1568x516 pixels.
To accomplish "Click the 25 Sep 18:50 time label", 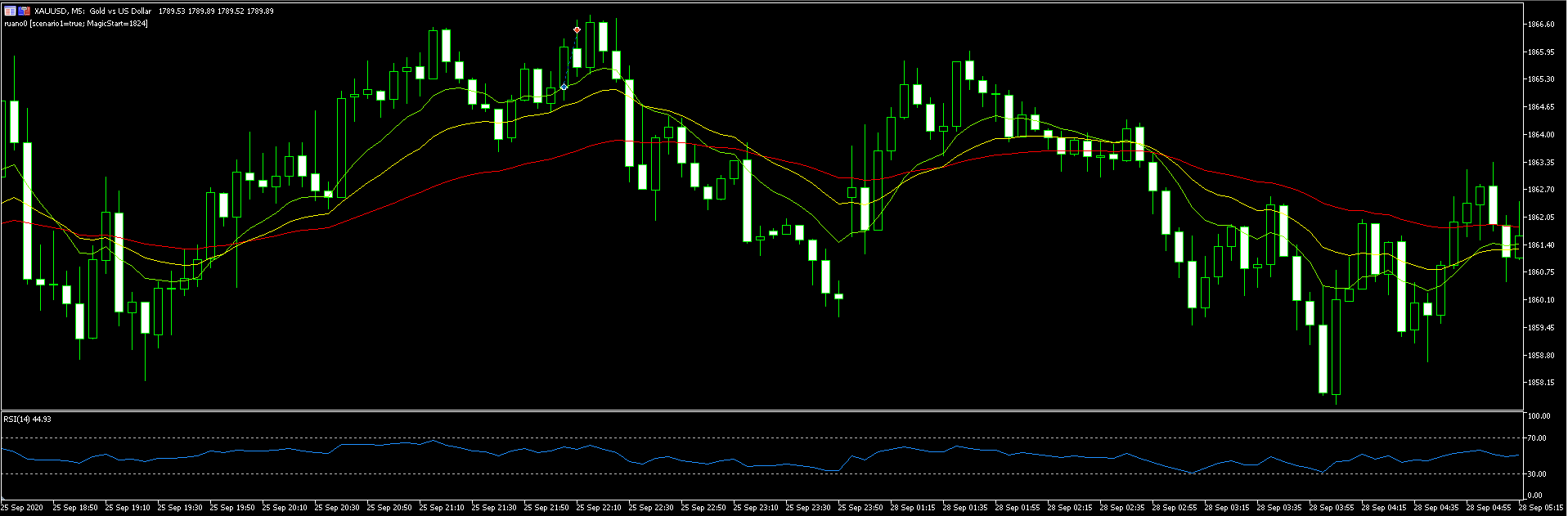I will tap(77, 508).
